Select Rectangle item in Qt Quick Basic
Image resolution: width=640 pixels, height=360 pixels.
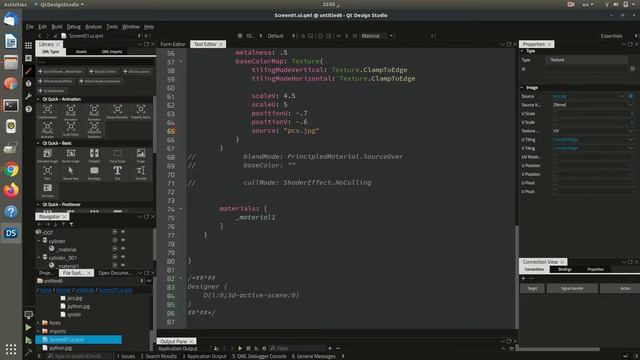pos(94,173)
